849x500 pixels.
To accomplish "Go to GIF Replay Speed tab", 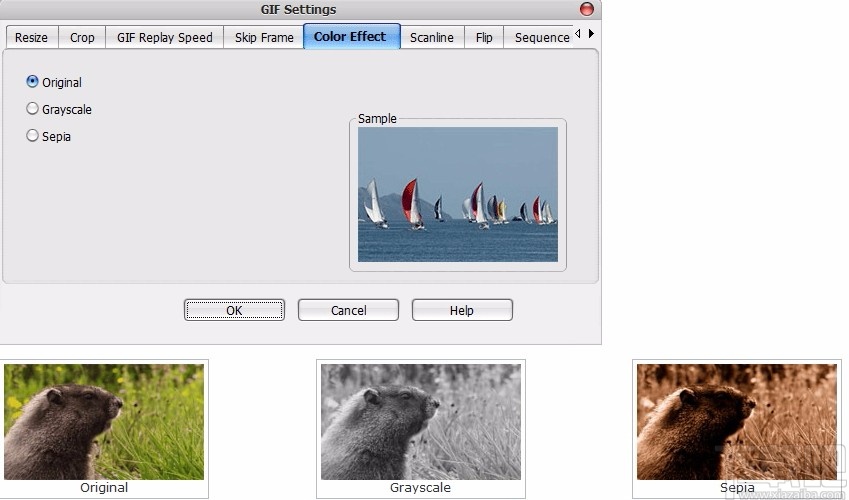I will click(x=165, y=37).
